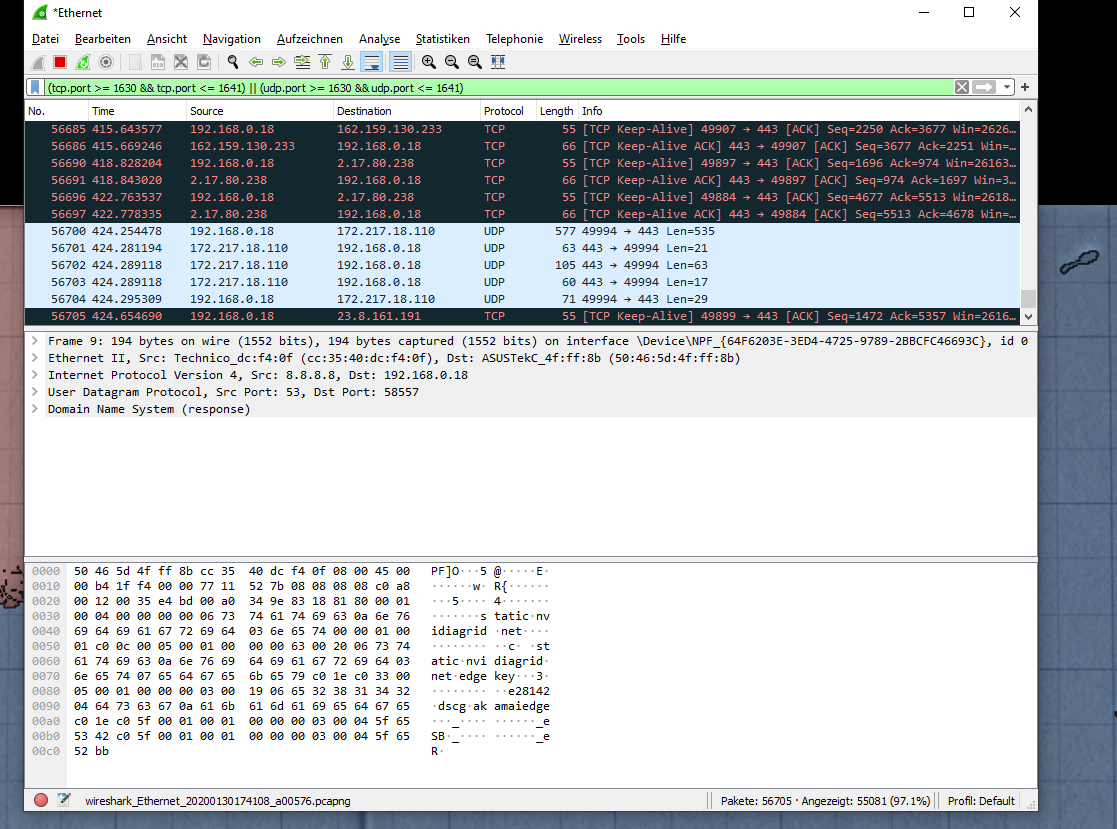This screenshot has width=1117, height=829.
Task: Sort by the Protocol column header
Action: [508, 111]
